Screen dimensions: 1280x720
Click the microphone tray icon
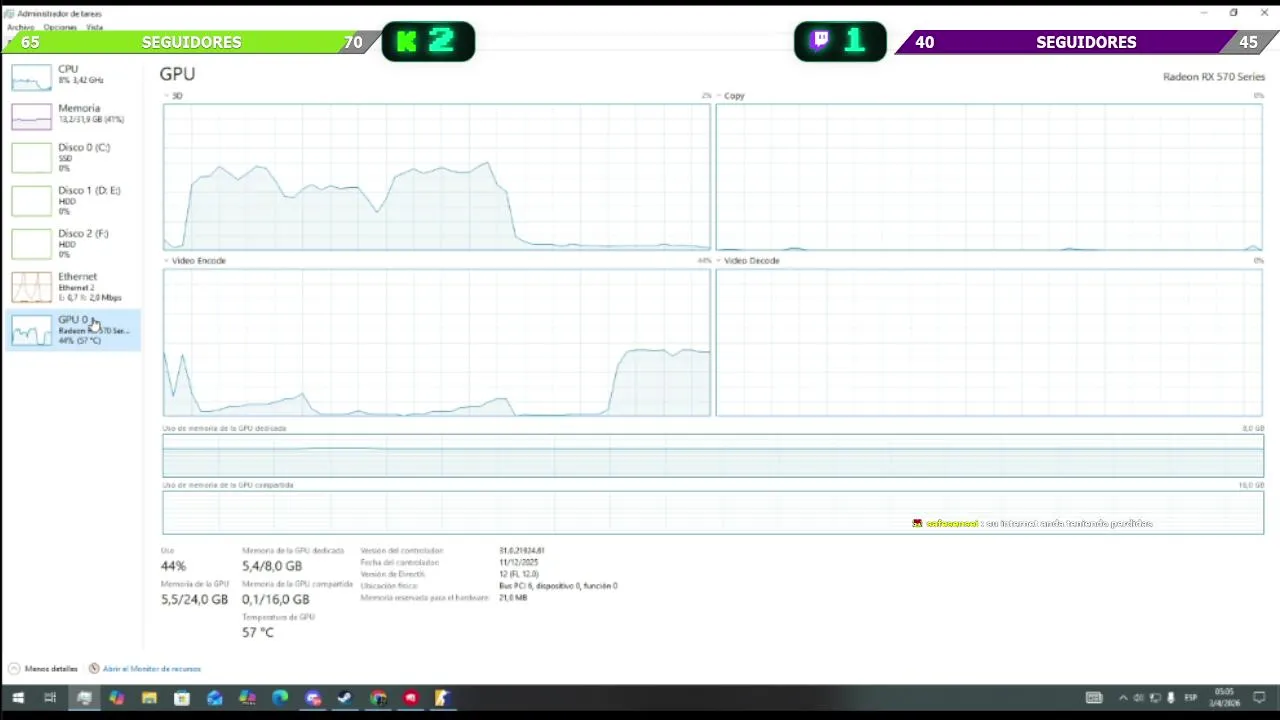[1171, 698]
